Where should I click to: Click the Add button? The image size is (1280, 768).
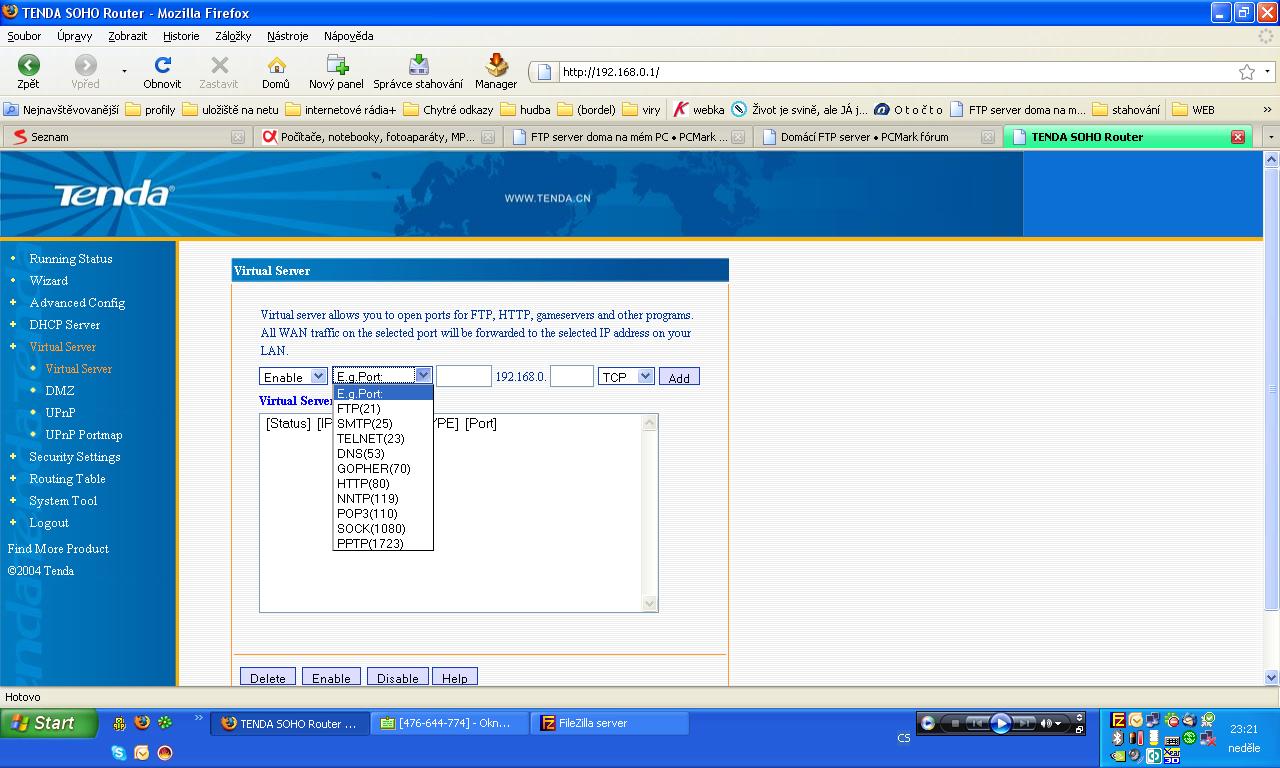point(679,377)
